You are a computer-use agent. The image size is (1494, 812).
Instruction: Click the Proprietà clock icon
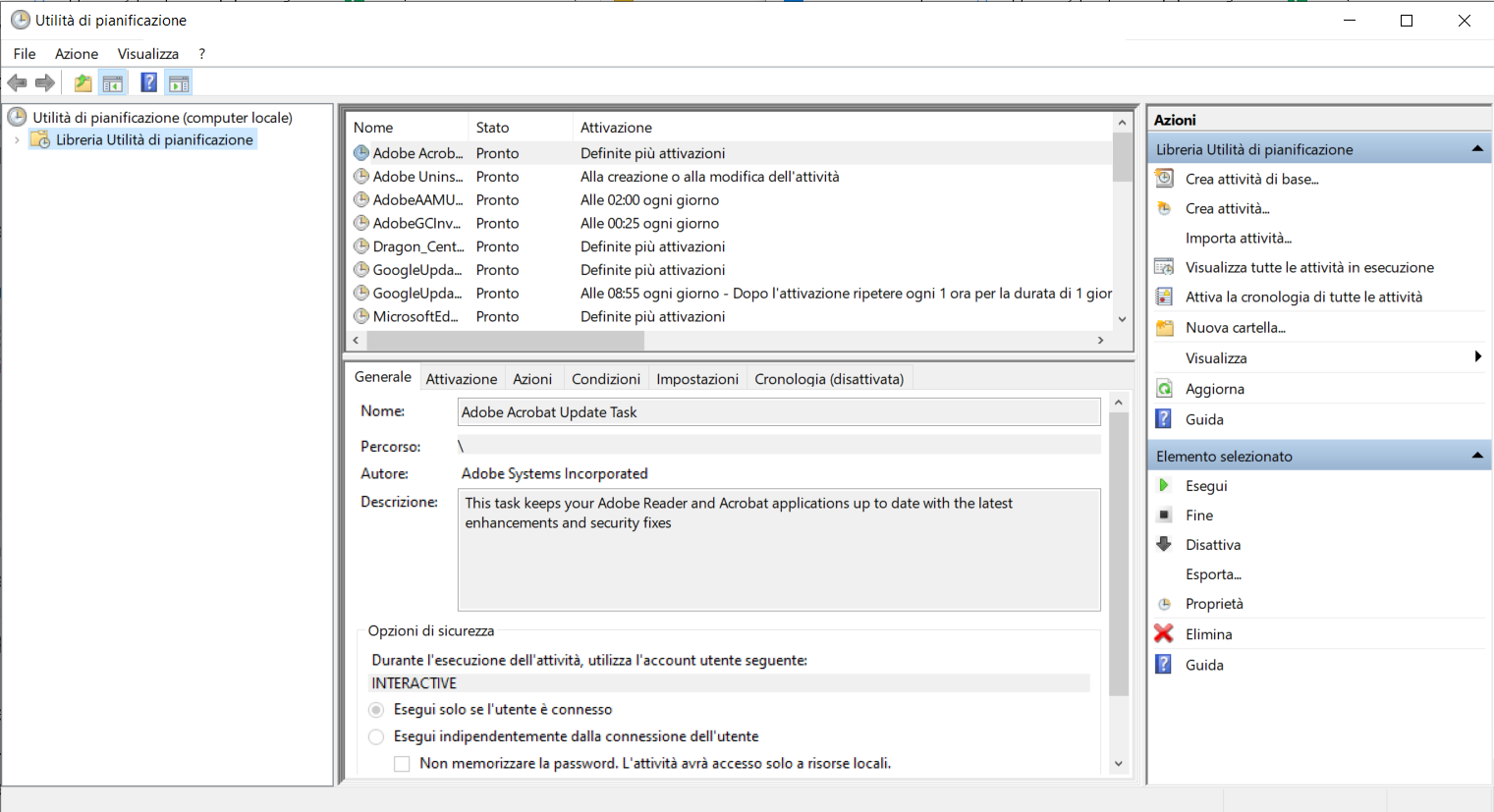(1164, 604)
